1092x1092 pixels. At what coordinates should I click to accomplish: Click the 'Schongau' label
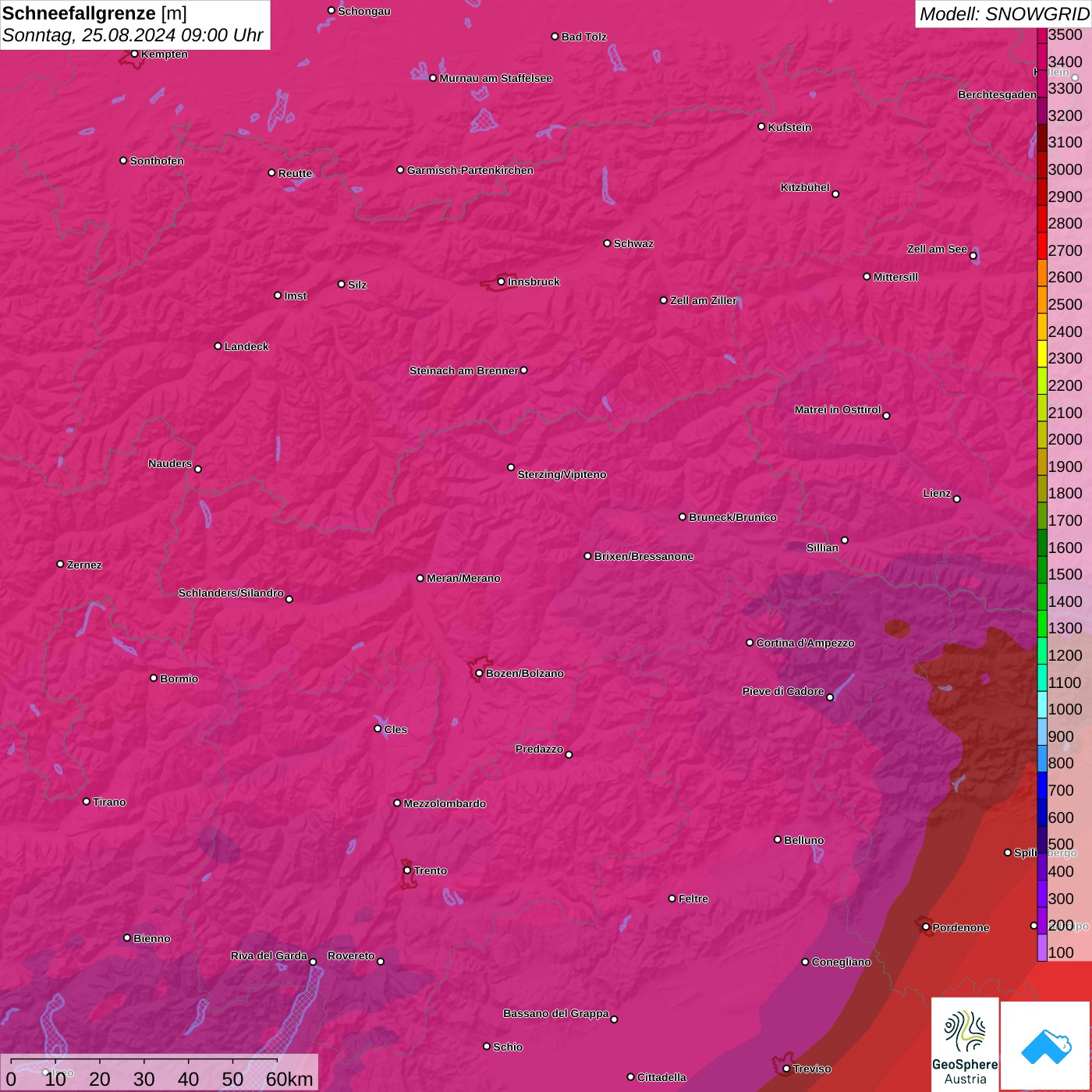coord(364,11)
